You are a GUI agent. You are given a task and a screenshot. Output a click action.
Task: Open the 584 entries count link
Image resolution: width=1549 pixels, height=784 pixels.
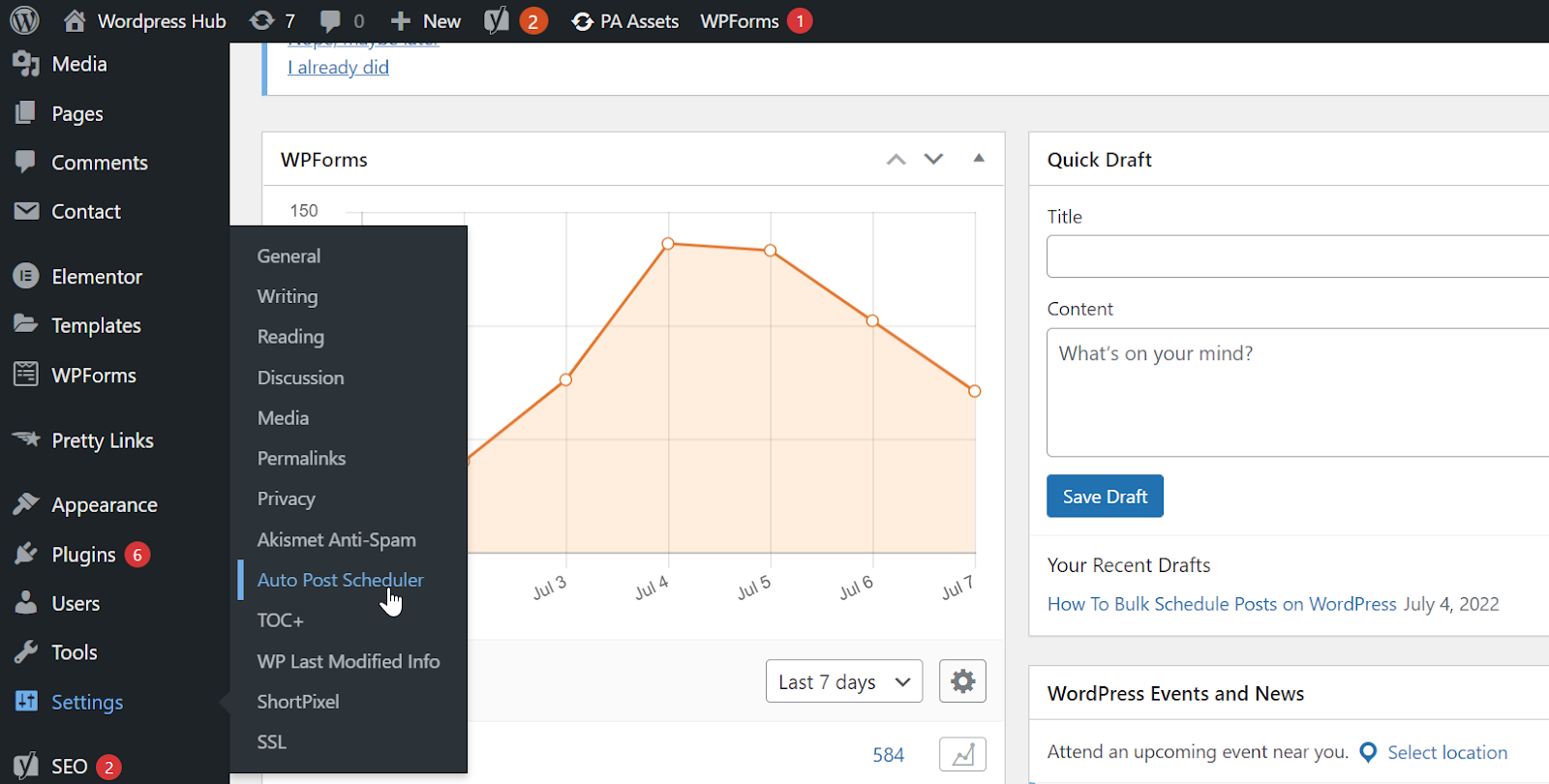click(888, 755)
